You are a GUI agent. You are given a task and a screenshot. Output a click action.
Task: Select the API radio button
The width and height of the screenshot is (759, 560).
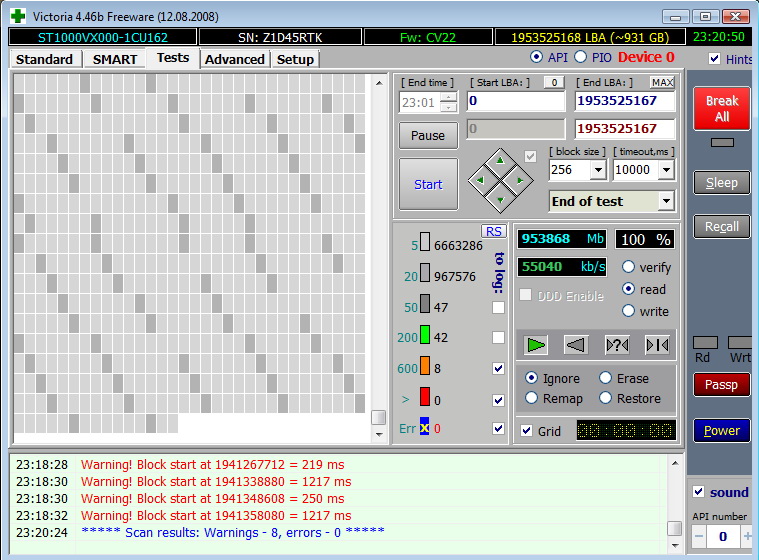tap(536, 57)
